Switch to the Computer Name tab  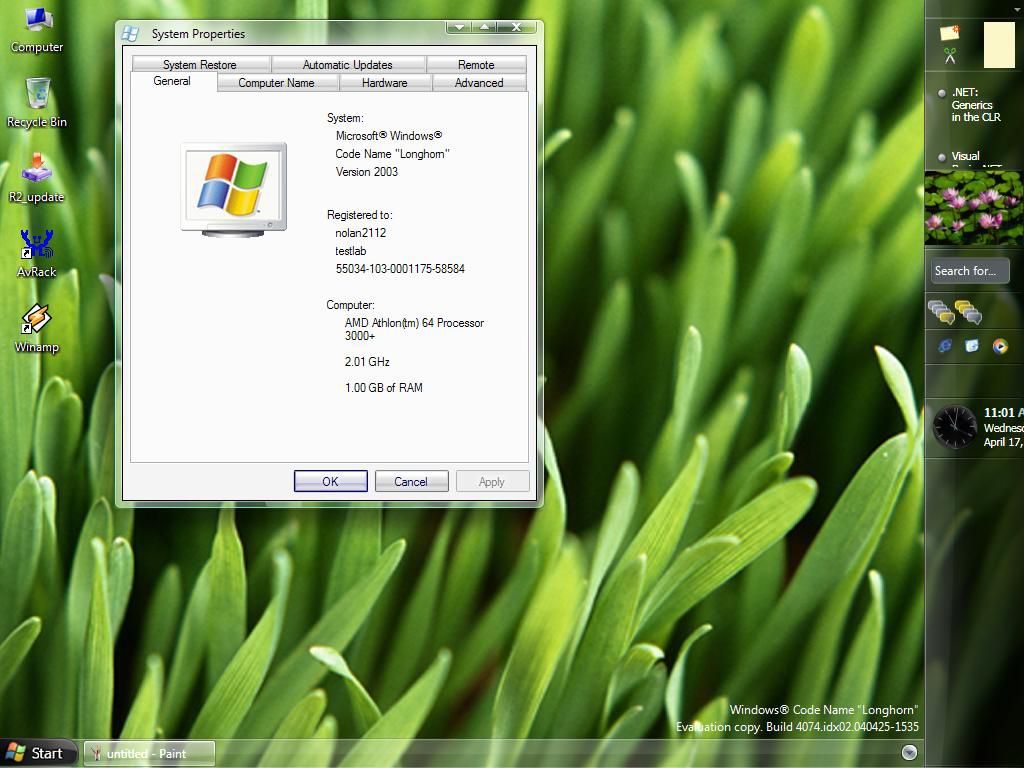(x=277, y=82)
